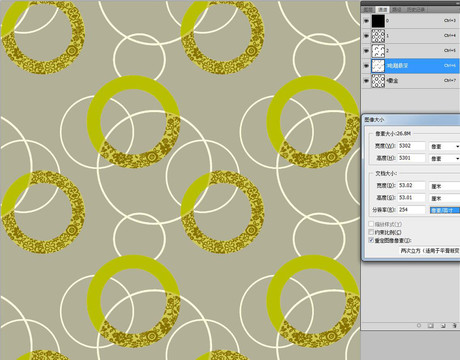The width and height of the screenshot is (460, 360).
Task: Select channel 1 thumbnail
Action: point(378,36)
